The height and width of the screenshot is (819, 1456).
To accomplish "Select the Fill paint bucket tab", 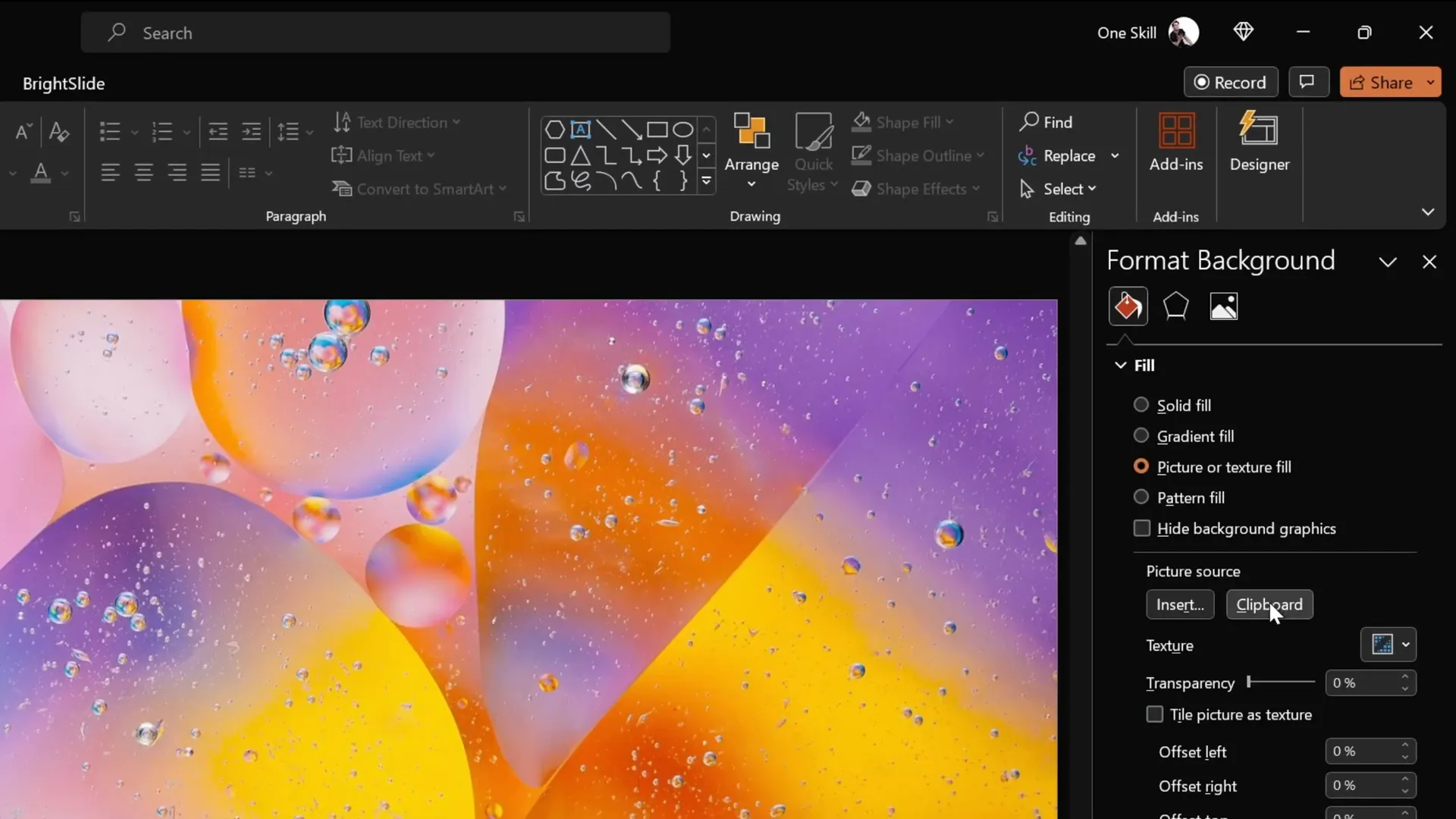I will (1127, 306).
